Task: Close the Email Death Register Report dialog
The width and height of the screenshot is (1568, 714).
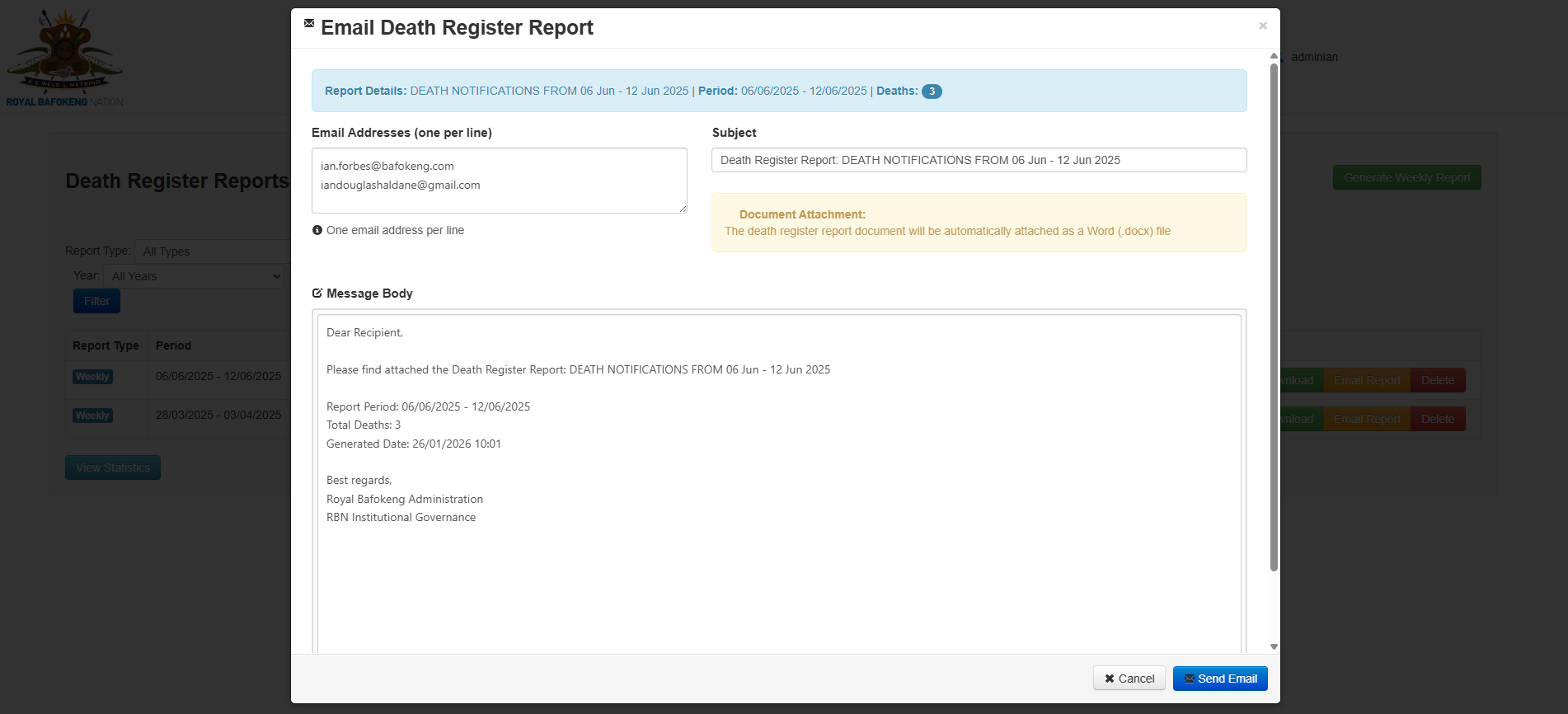Action: pos(1262,26)
